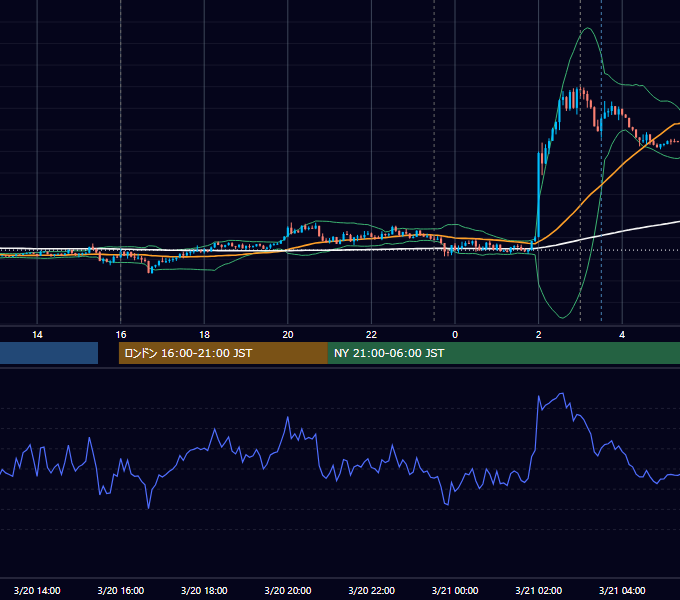Click the 3/20 16:00 date label
This screenshot has width=680, height=600.
tap(121, 590)
